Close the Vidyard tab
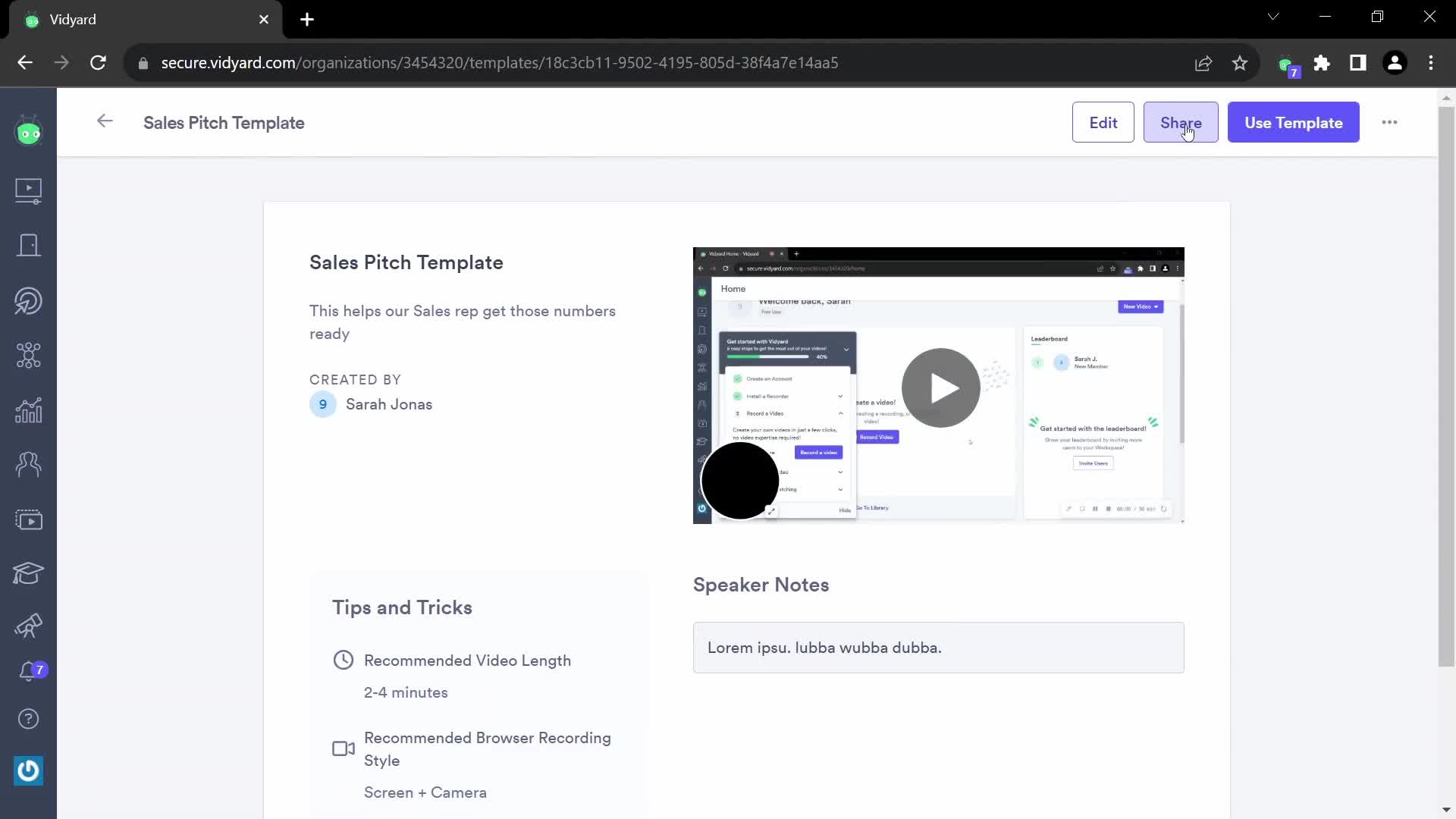The image size is (1456, 819). coord(264,20)
